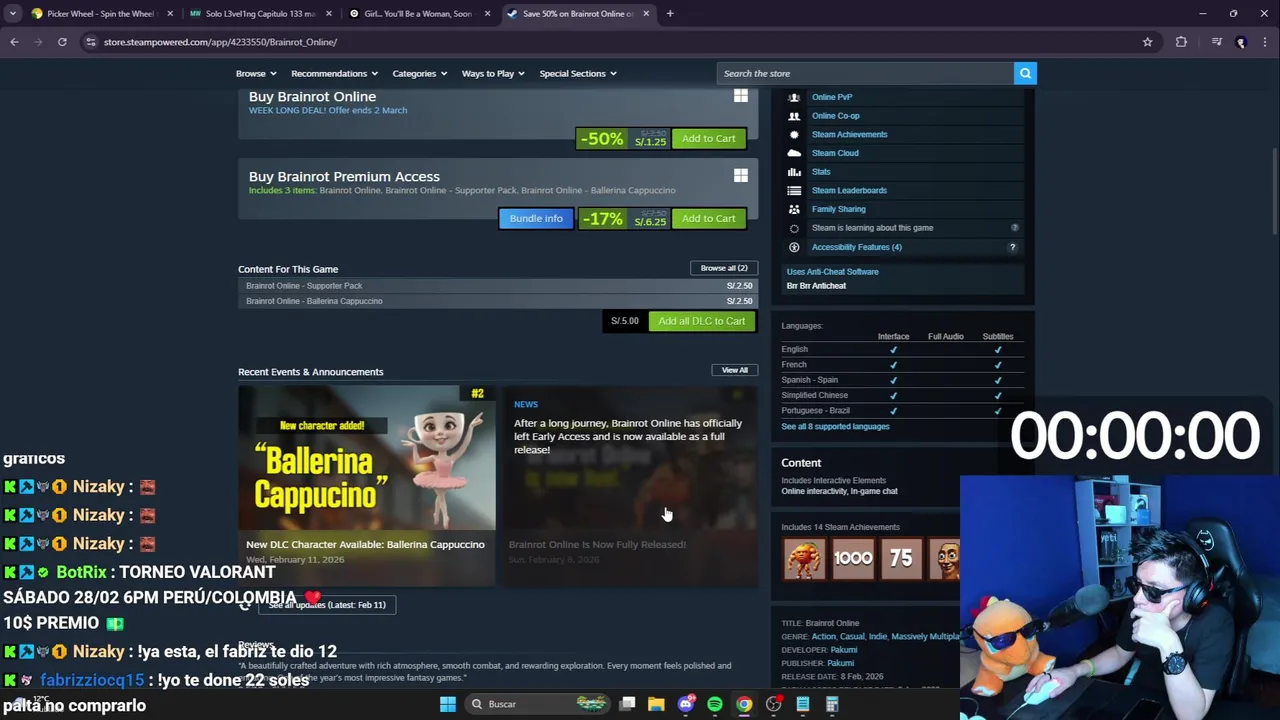The width and height of the screenshot is (1280, 720).
Task: Open Brainrot Online - Ballerina Cappuccino DLC row
Action: pyautogui.click(x=499, y=301)
